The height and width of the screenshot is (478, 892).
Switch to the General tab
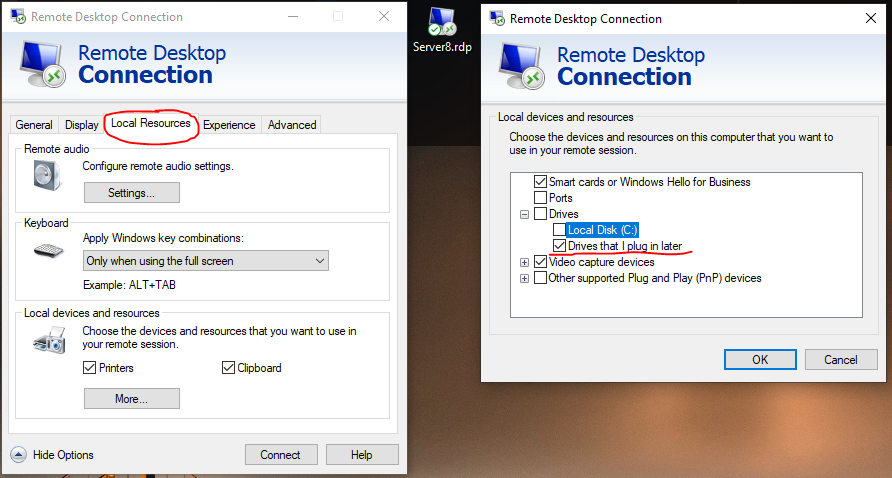(34, 125)
